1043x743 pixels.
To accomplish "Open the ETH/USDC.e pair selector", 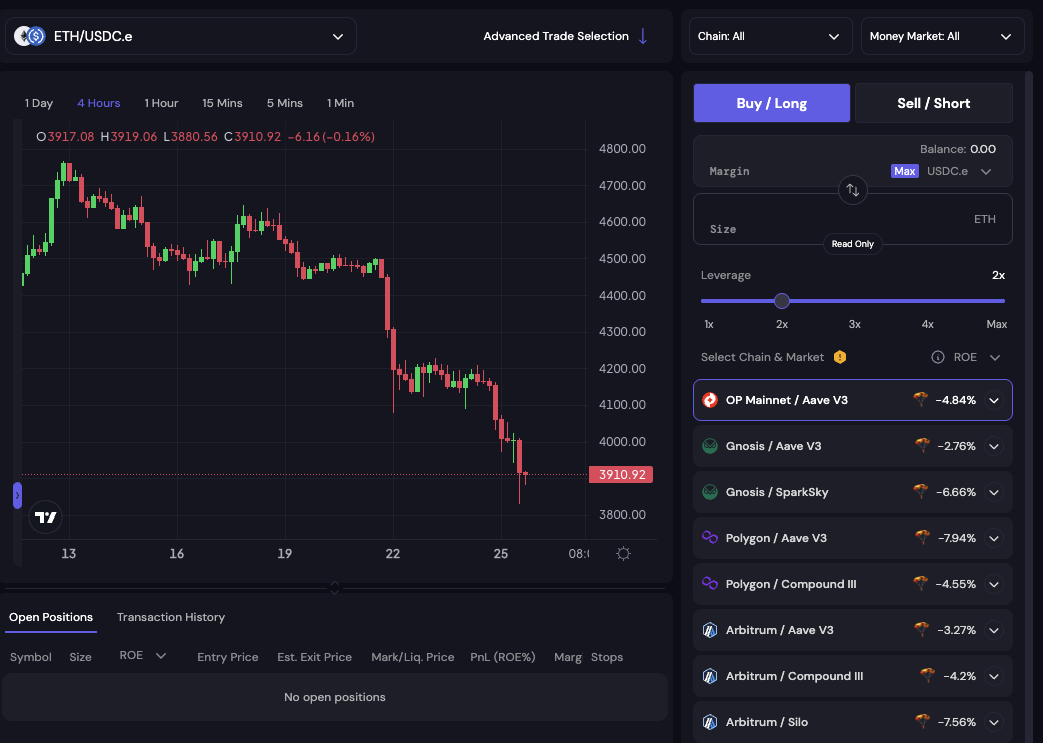I will pyautogui.click(x=180, y=35).
